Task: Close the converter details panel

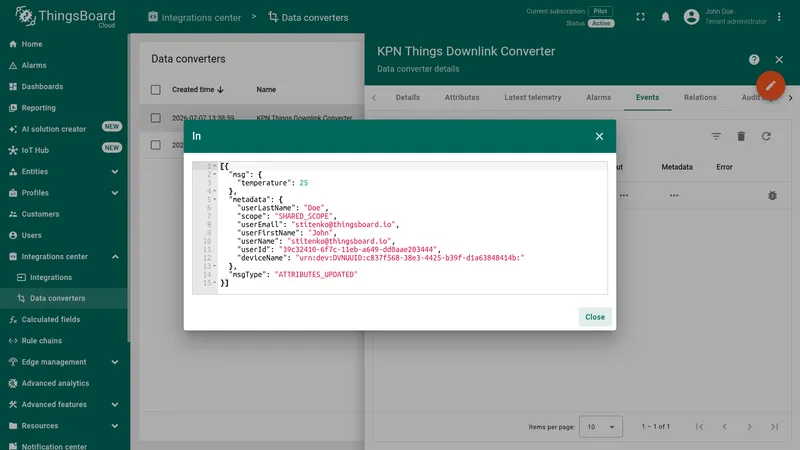Action: coord(779,60)
